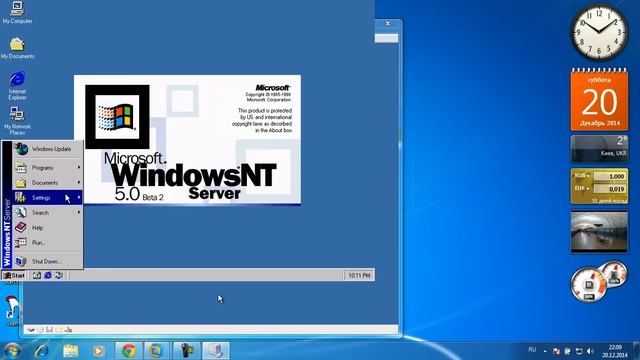
Task: Open My Computer icon on the NT desktop
Action: (17, 12)
